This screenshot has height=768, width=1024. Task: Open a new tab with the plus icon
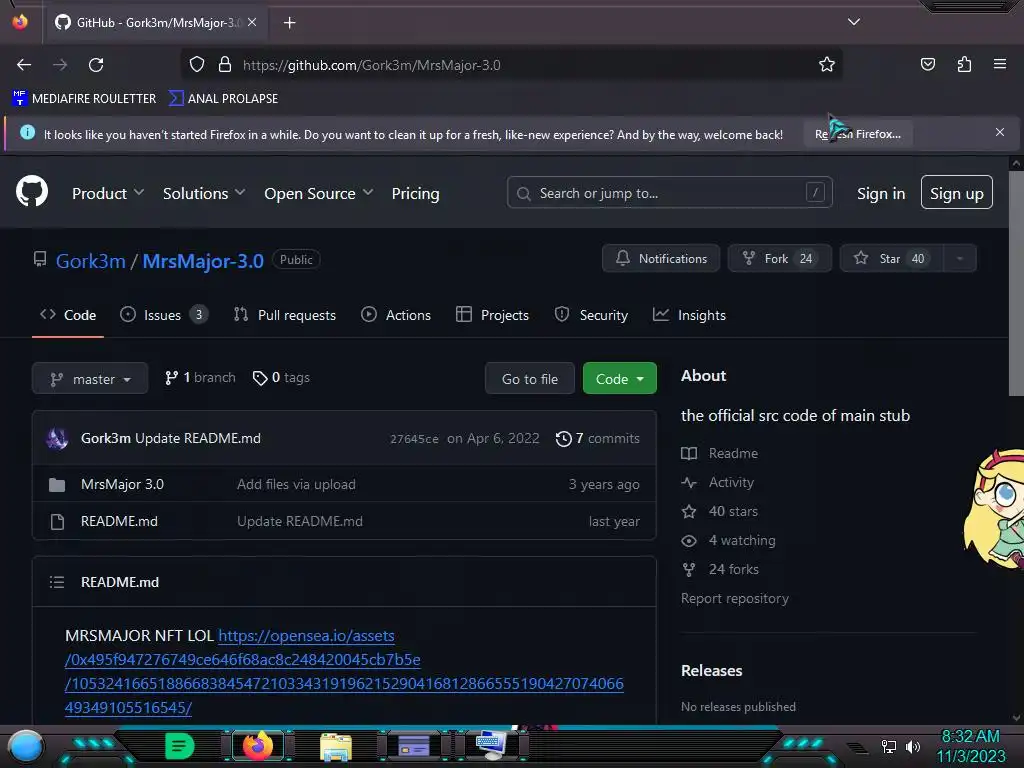pos(289,23)
